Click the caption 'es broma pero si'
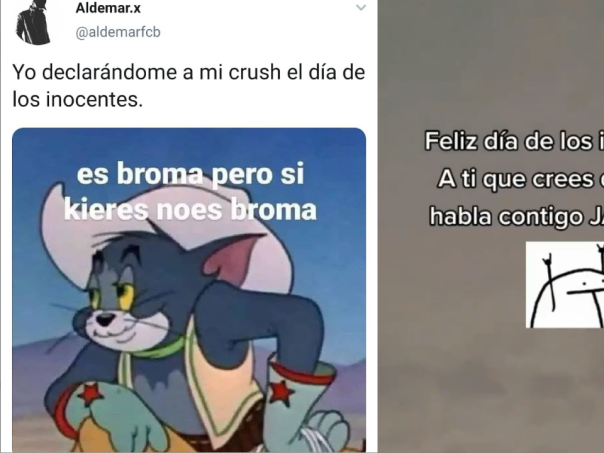The height and width of the screenshot is (453, 604). [190, 174]
